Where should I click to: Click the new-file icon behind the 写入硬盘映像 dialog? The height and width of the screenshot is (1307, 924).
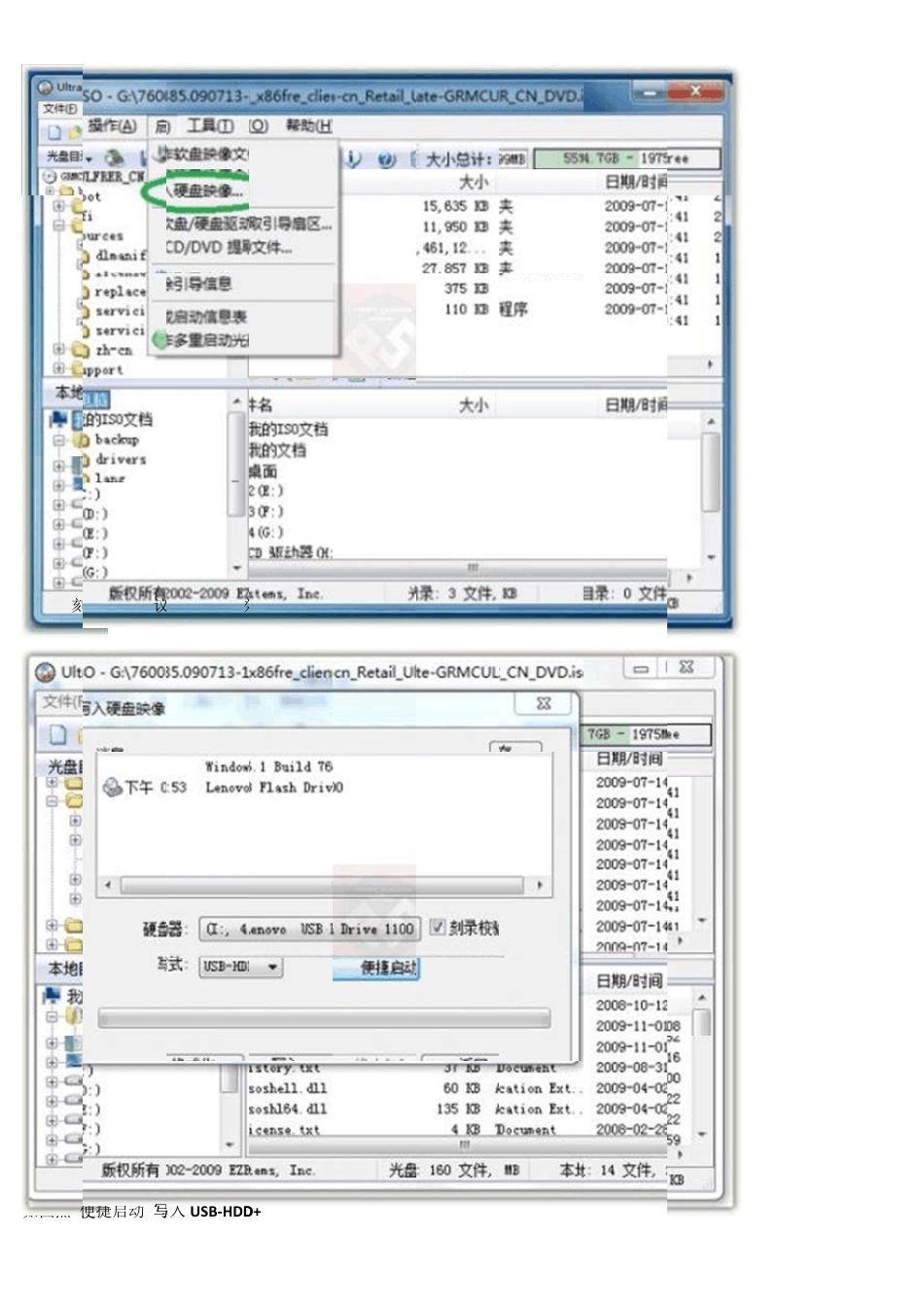point(58,734)
